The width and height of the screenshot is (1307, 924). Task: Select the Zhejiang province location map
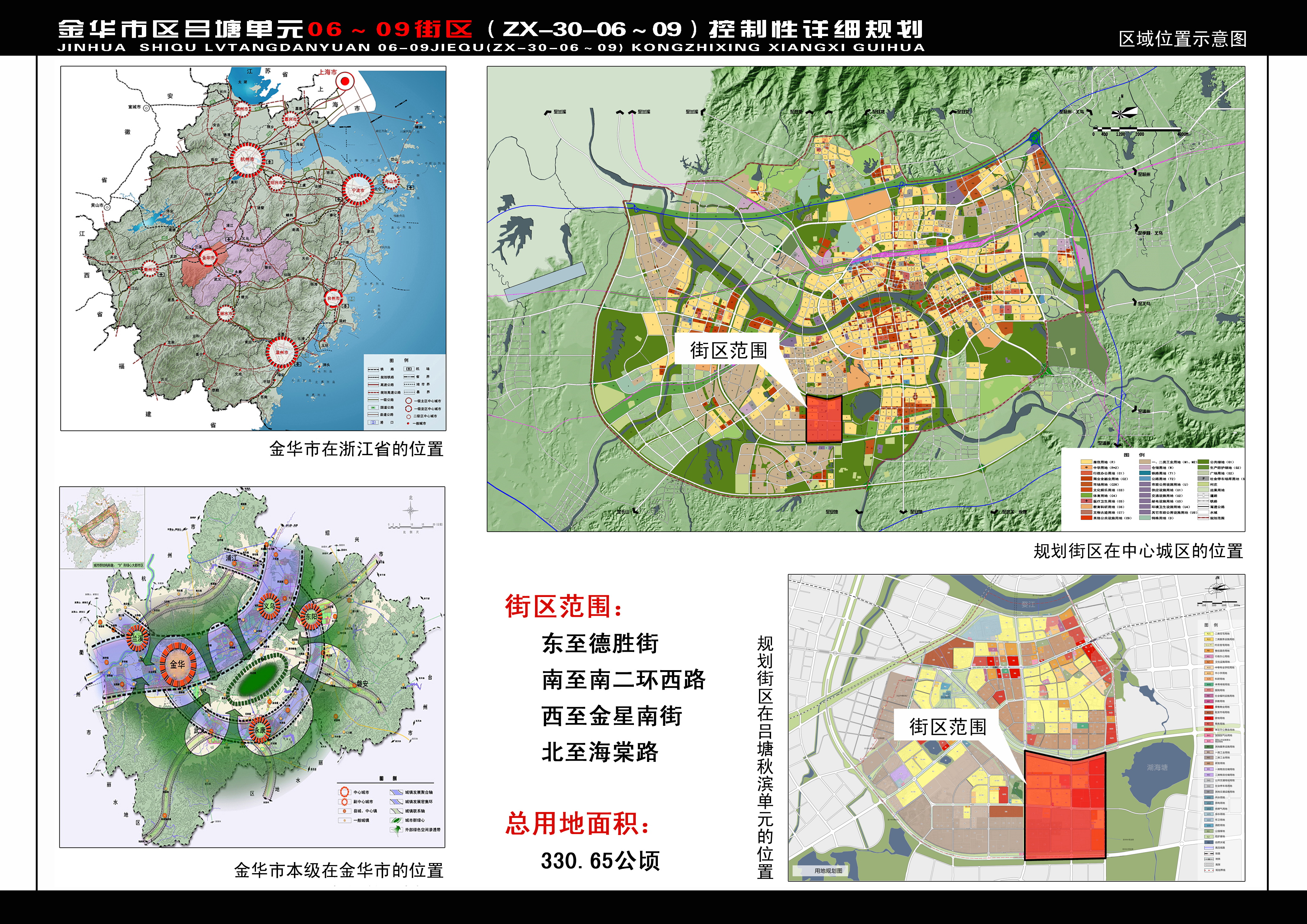[x=253, y=248]
